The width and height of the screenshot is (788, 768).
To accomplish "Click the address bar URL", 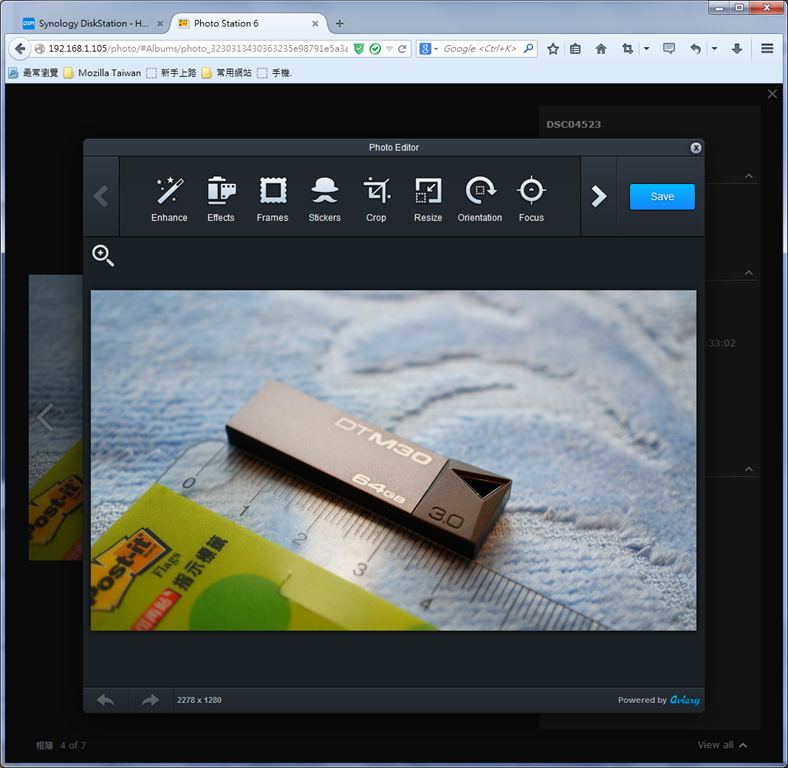I will pos(198,49).
